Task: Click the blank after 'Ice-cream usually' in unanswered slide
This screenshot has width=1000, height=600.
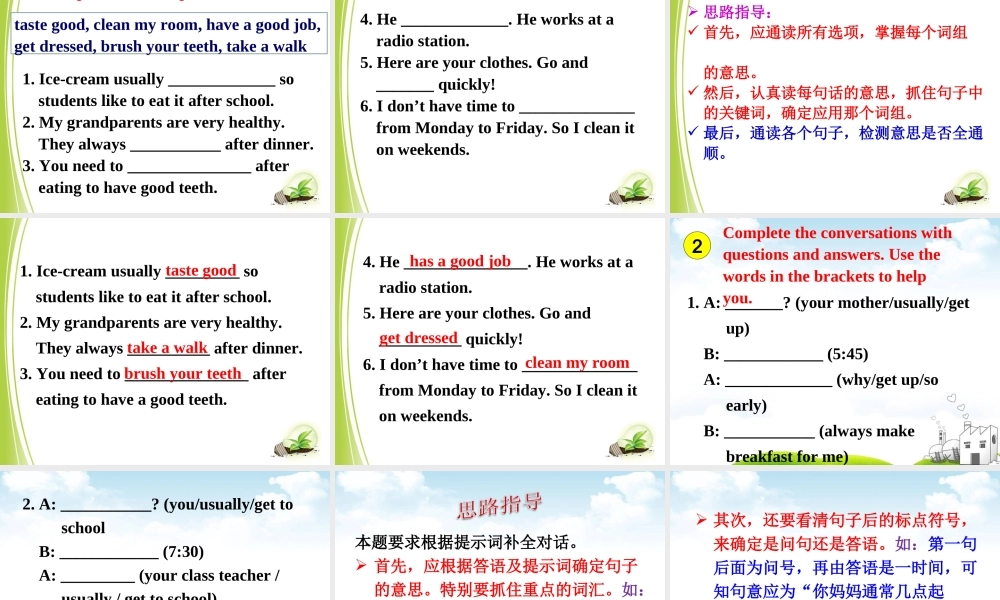Action: [221, 82]
